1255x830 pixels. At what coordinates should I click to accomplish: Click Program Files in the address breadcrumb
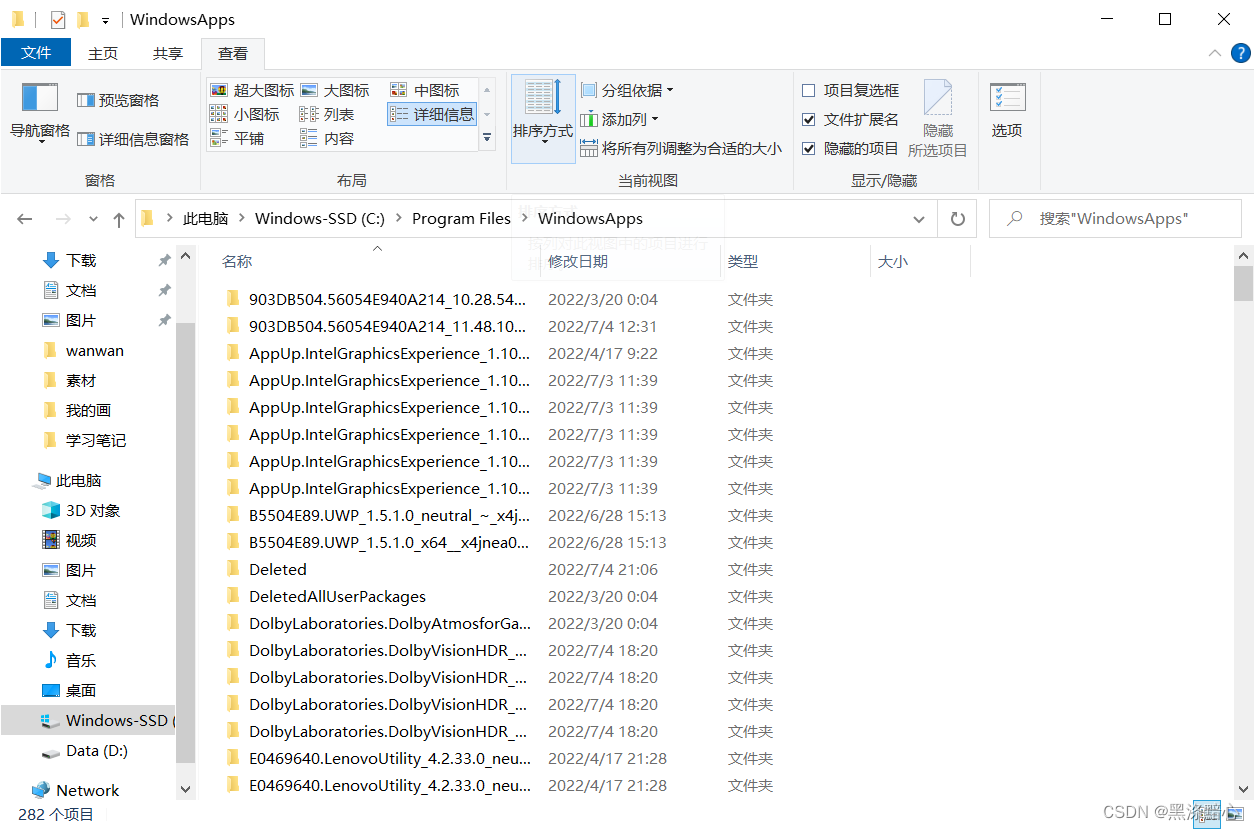click(x=461, y=219)
